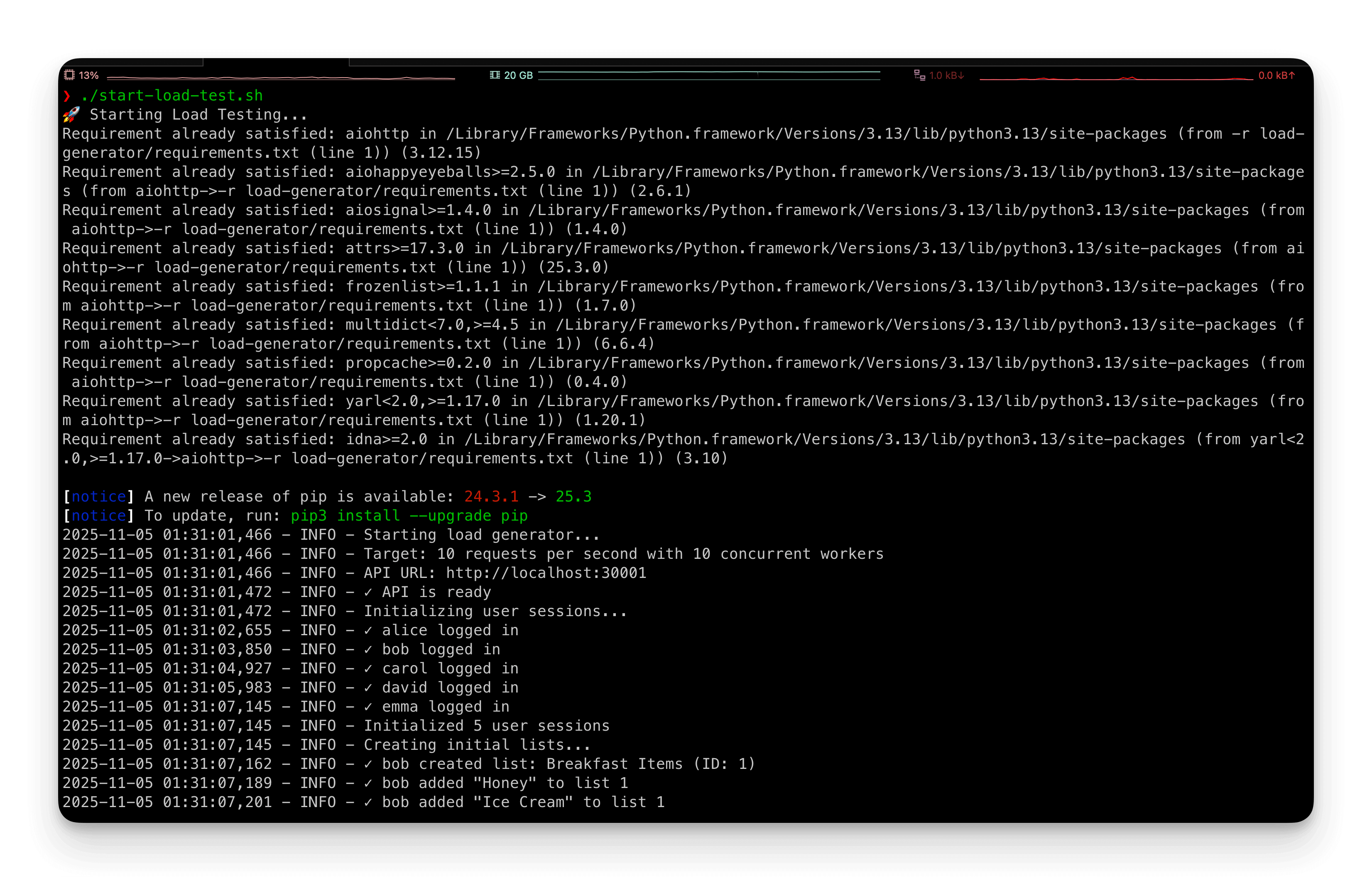
Task: Click the RAM icon beside the "20 GB" label
Action: click(x=494, y=74)
